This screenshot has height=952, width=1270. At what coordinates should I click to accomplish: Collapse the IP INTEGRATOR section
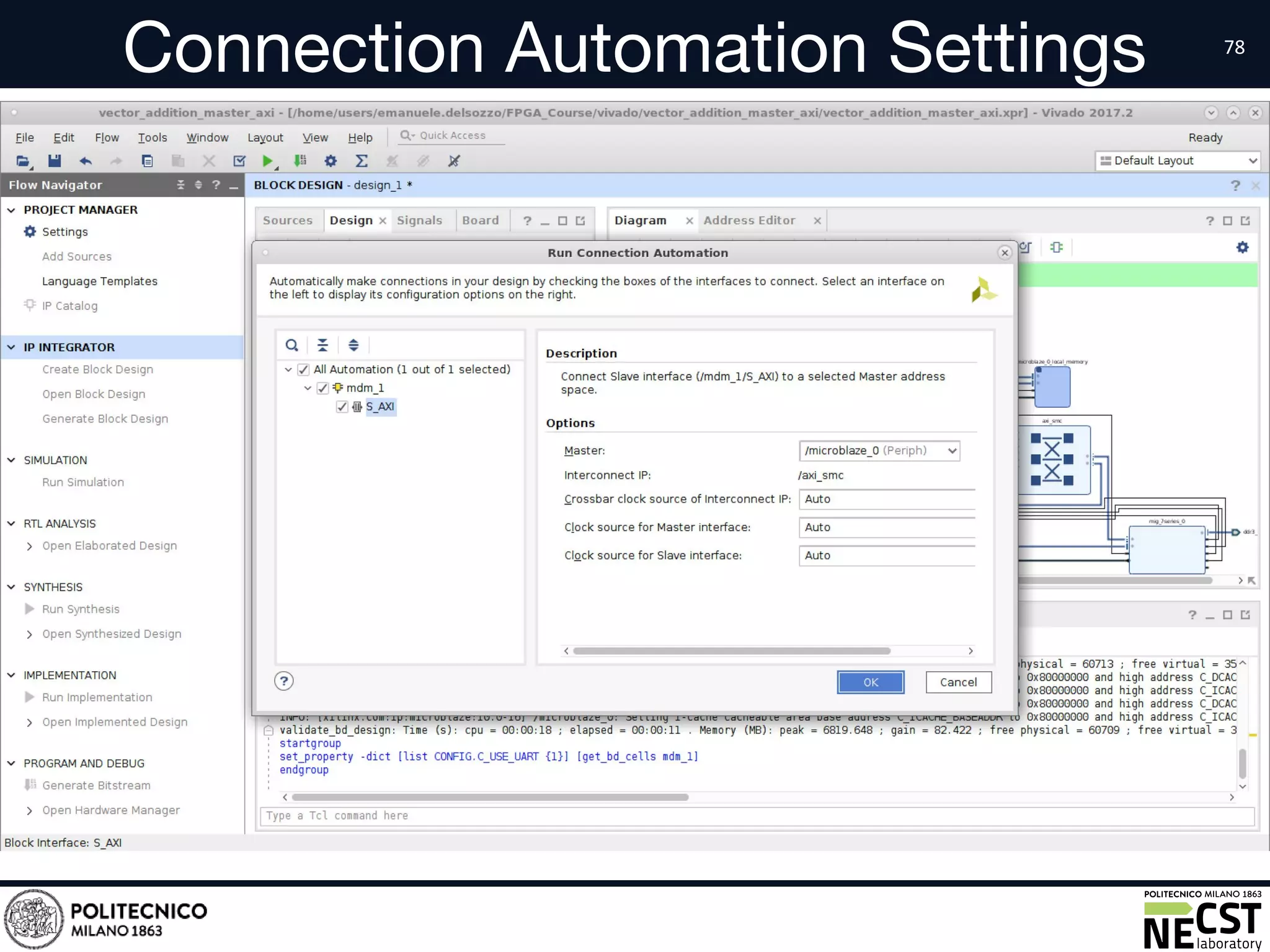click(11, 347)
